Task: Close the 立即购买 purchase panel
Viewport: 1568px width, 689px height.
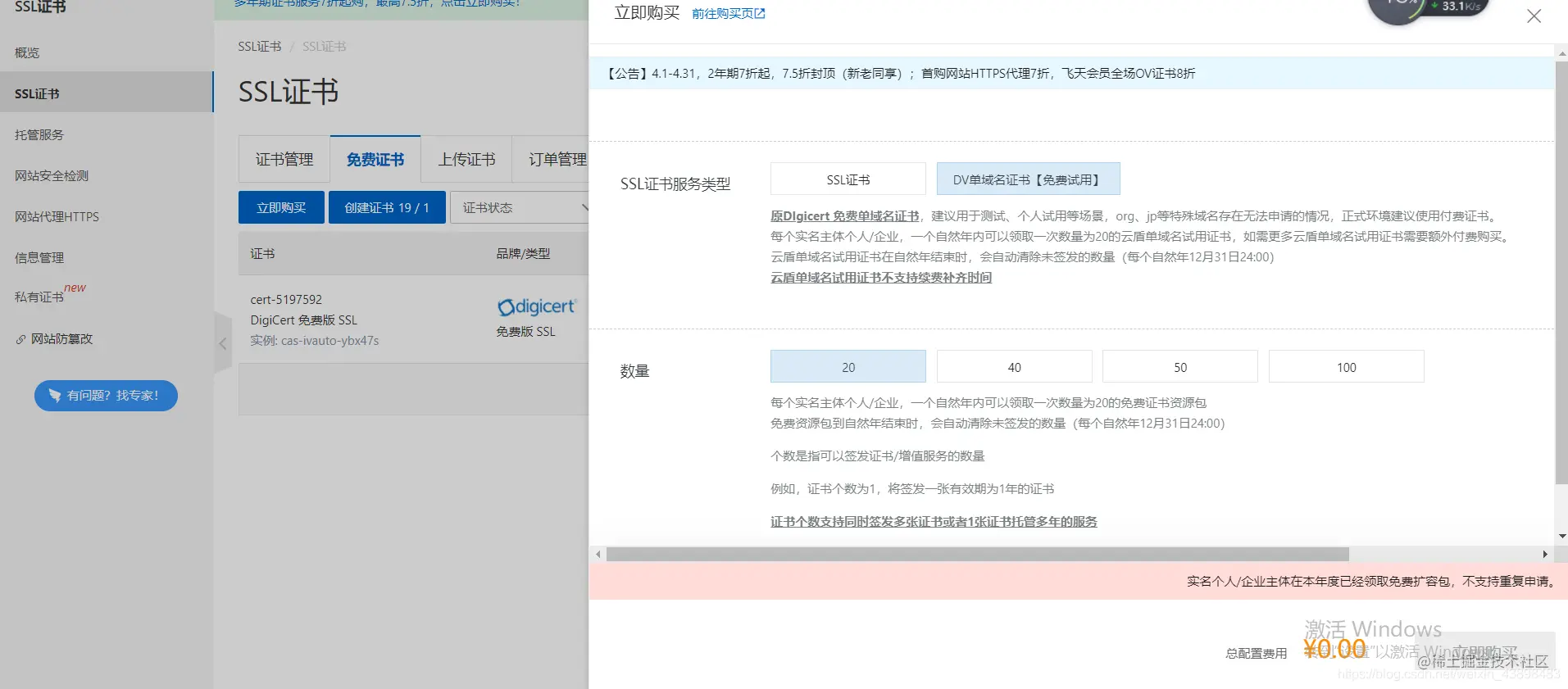Action: [x=1534, y=16]
